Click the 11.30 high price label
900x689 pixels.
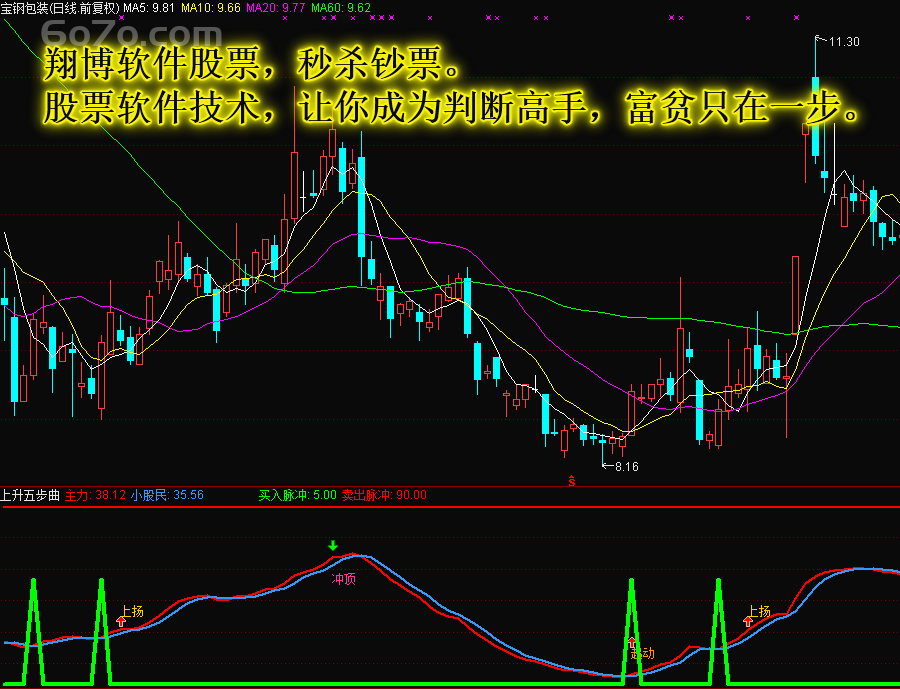click(x=844, y=42)
